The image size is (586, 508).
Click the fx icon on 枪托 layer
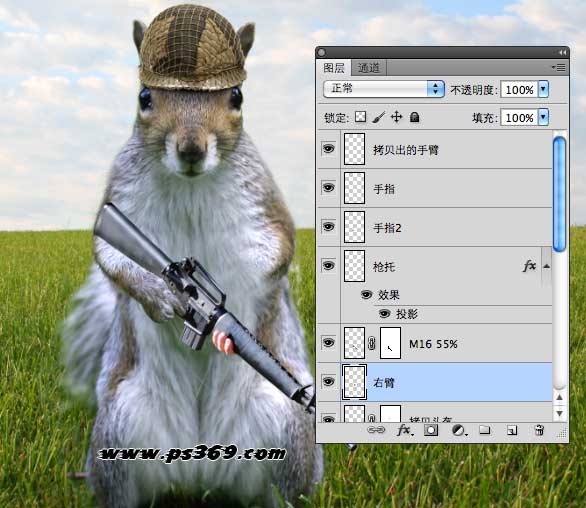tap(529, 266)
